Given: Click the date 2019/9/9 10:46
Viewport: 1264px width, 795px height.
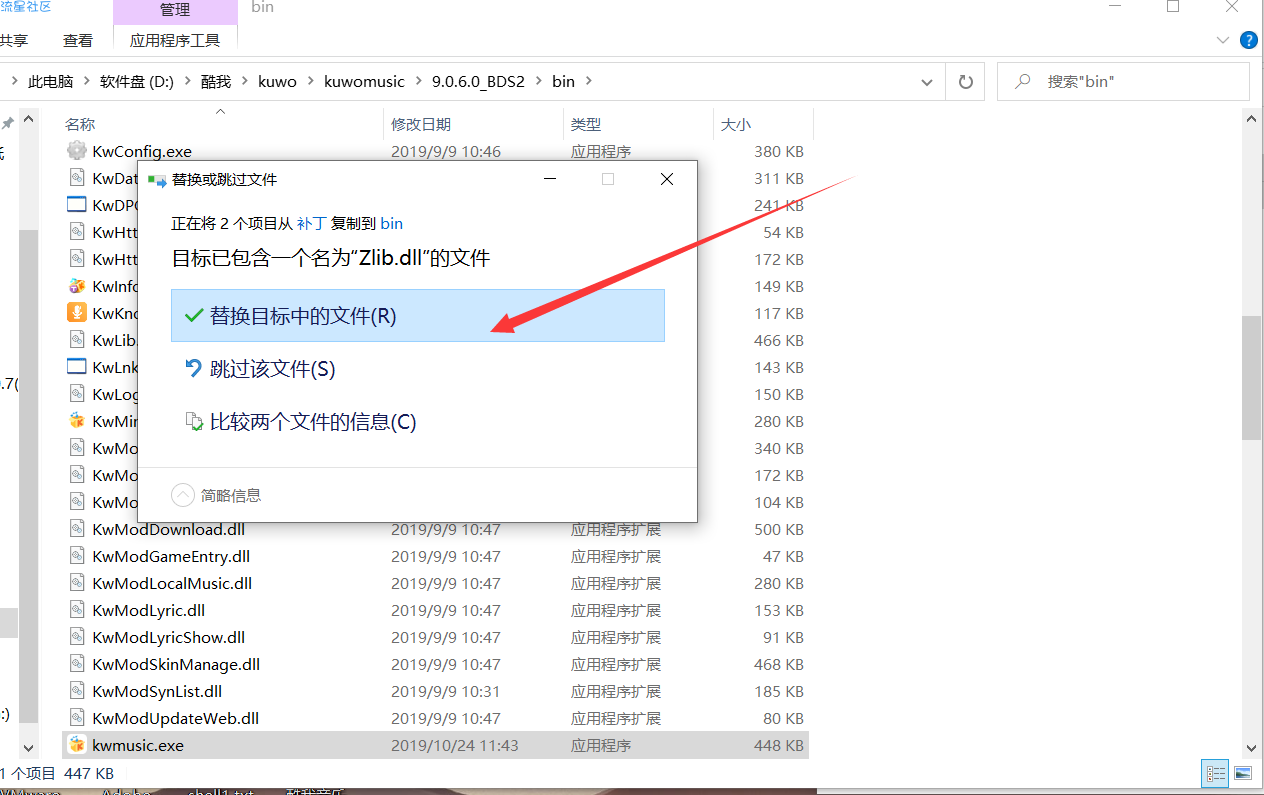Looking at the screenshot, I should point(446,151).
